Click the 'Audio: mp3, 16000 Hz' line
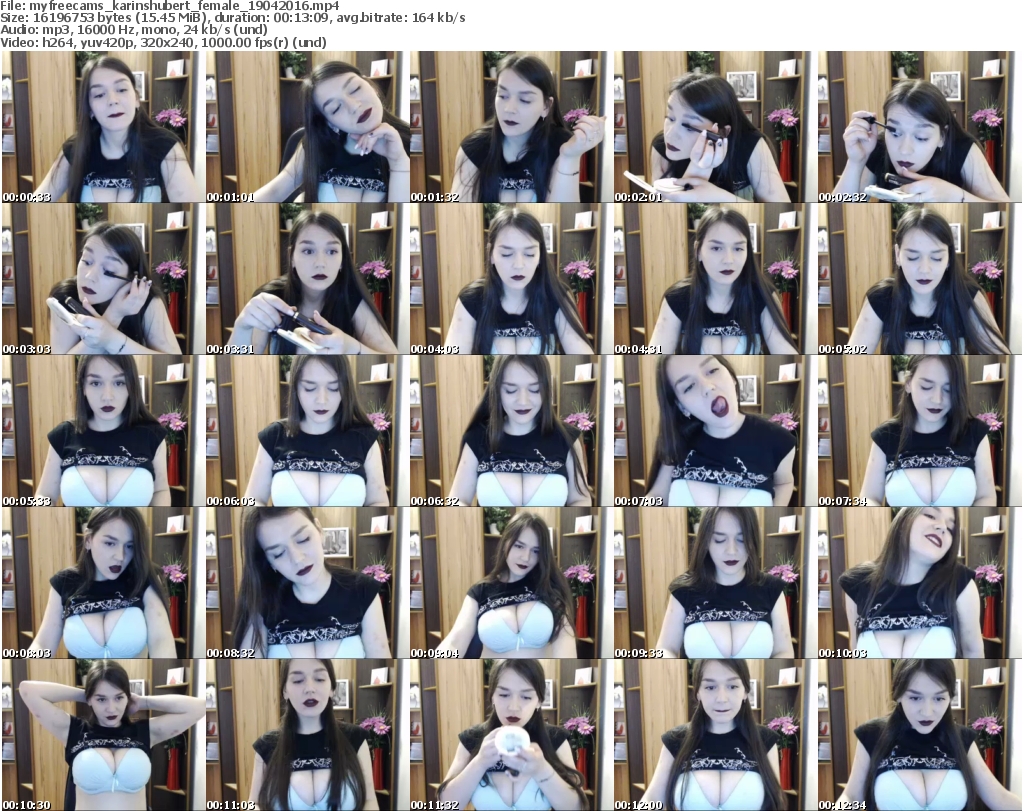 (x=134, y=30)
